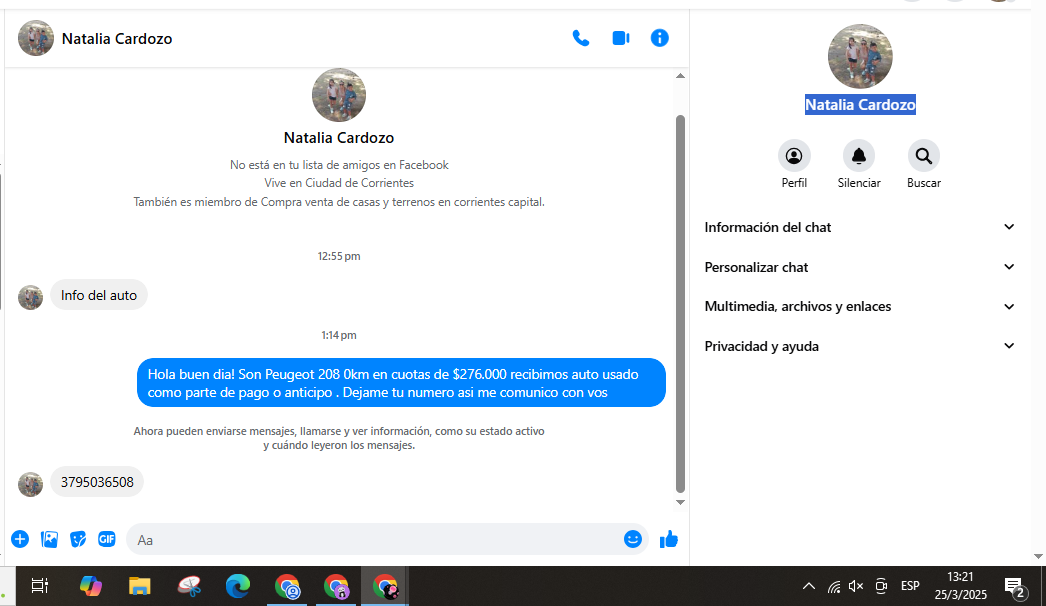Expand Personalizar chat section
1046x606 pixels.
click(860, 267)
